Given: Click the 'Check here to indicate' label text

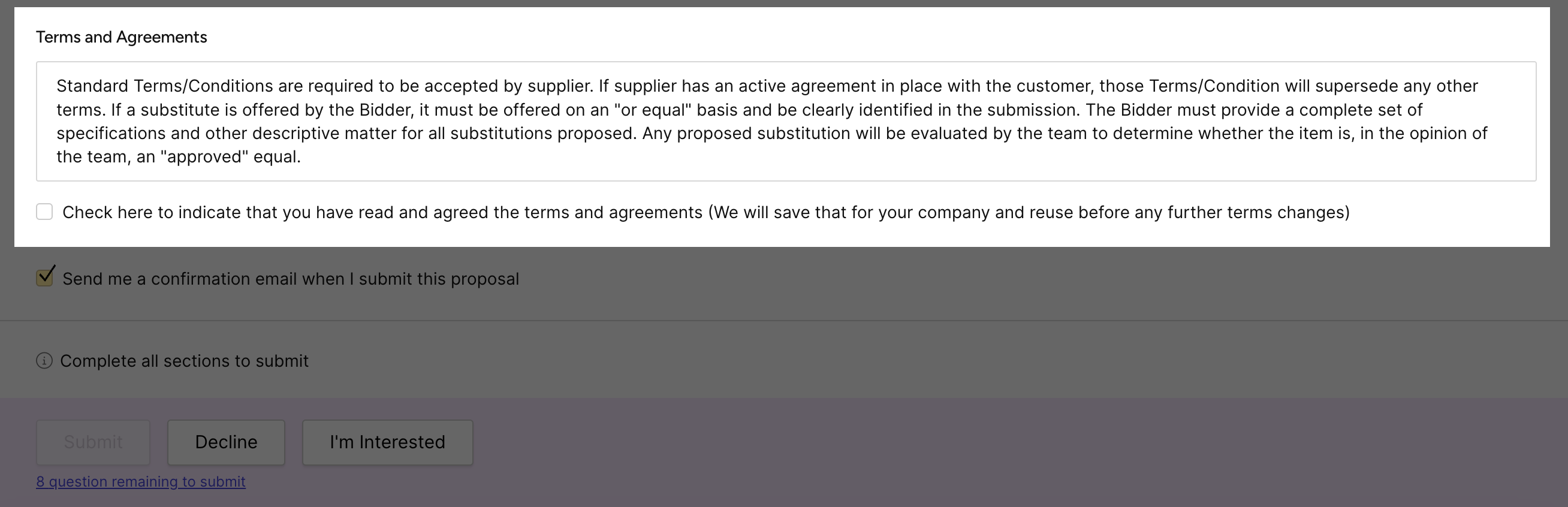Looking at the screenshot, I should [382, 212].
